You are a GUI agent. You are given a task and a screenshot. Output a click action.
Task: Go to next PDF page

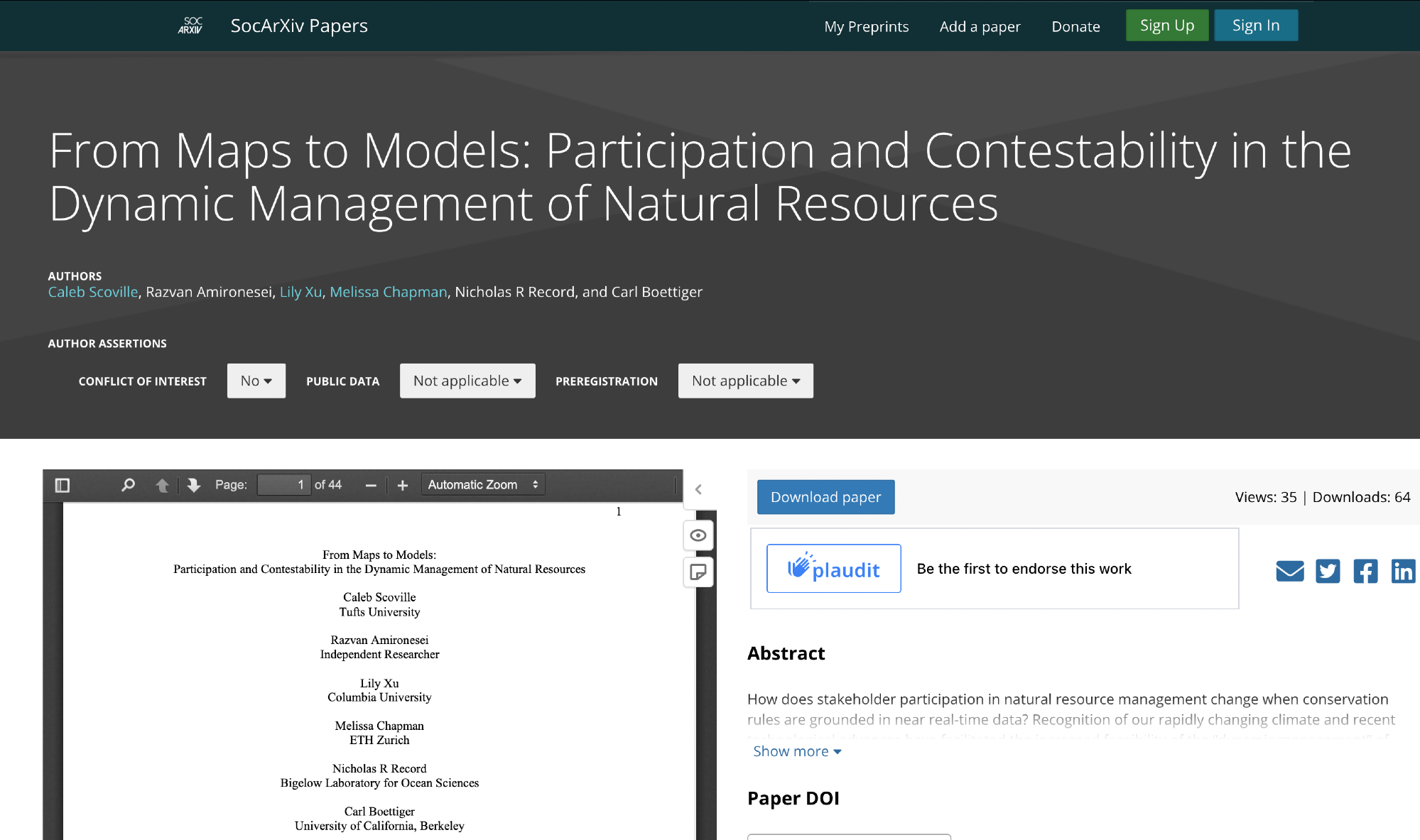tap(193, 485)
